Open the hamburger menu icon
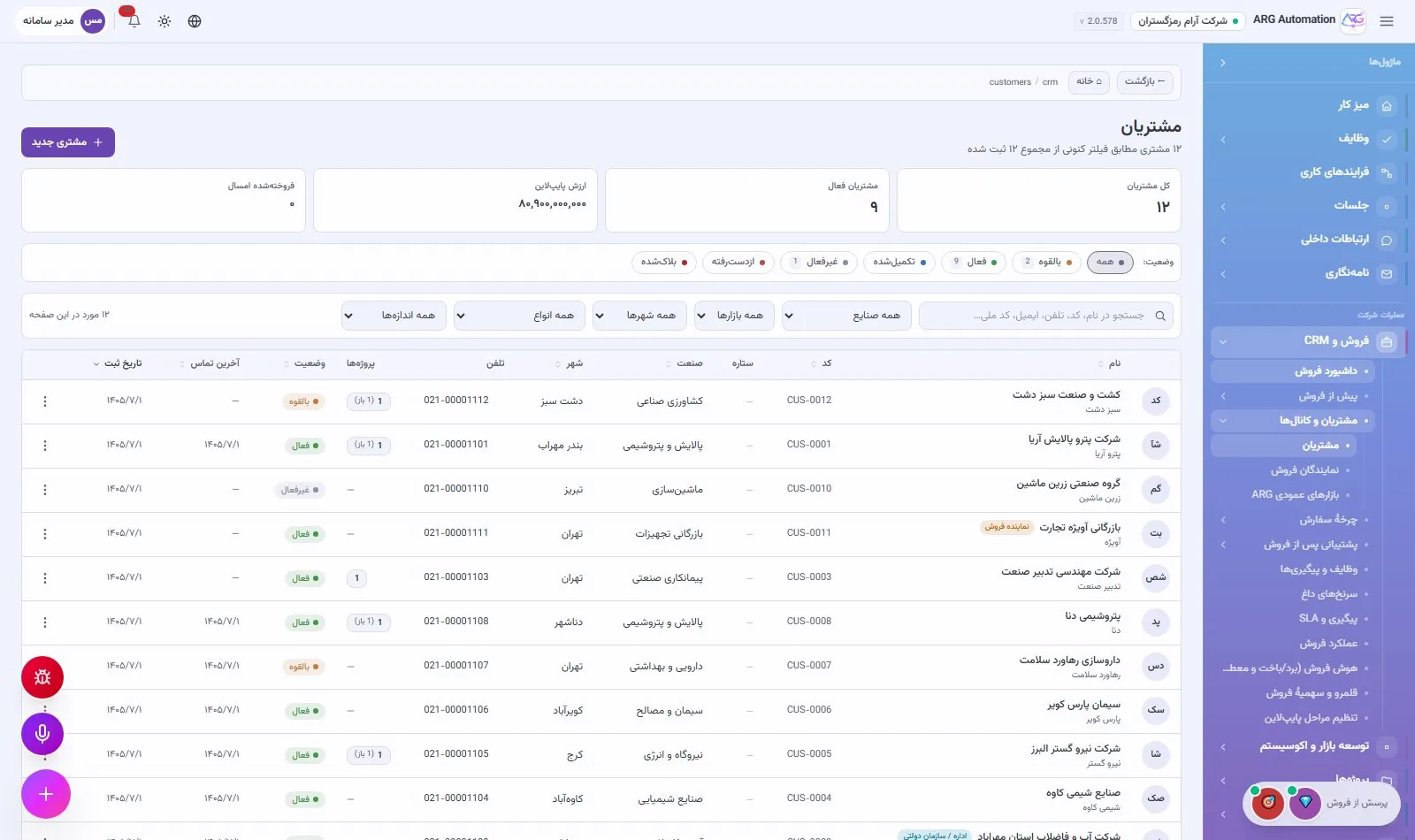 click(x=1386, y=21)
